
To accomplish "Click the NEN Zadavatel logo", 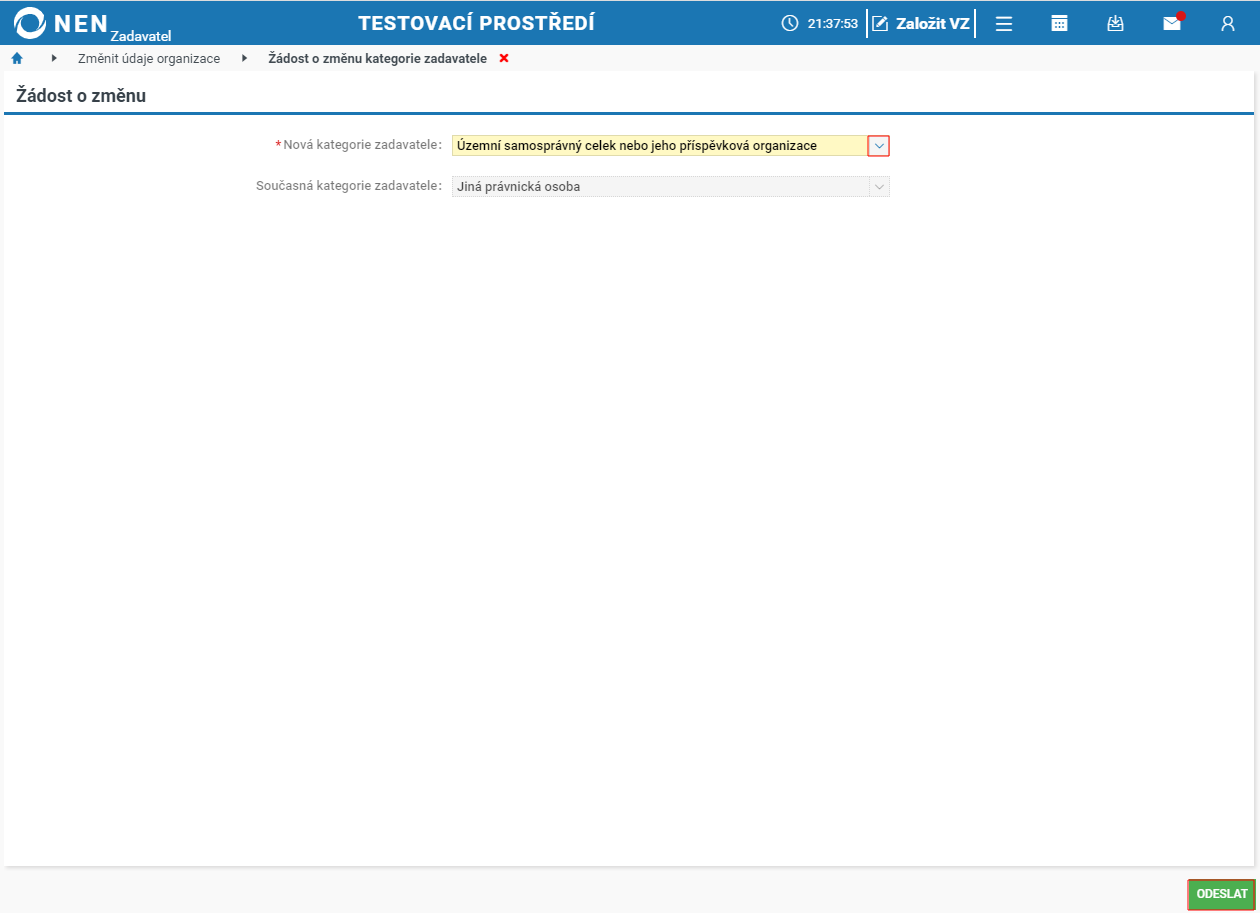I will [93, 23].
